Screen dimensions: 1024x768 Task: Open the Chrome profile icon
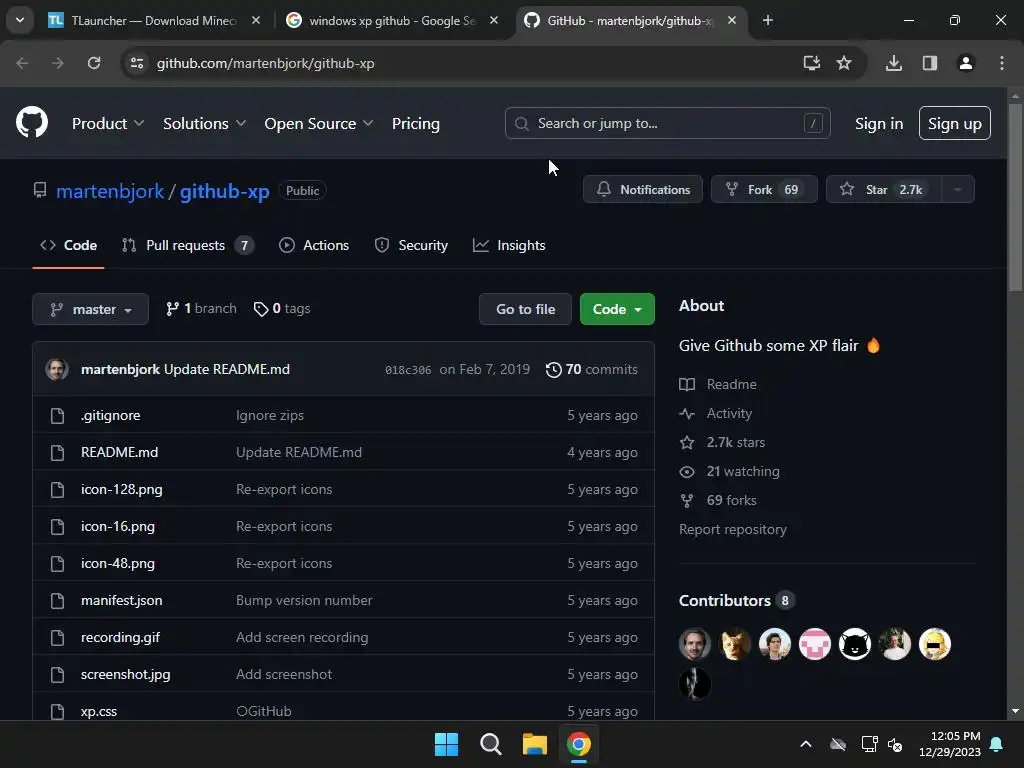[966, 63]
